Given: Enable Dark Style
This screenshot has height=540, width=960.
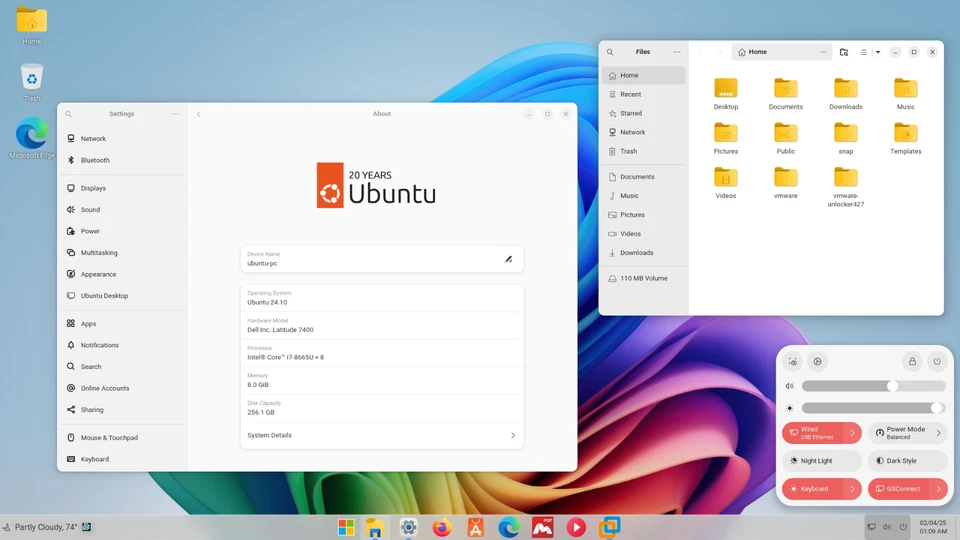Looking at the screenshot, I should pos(907,461).
